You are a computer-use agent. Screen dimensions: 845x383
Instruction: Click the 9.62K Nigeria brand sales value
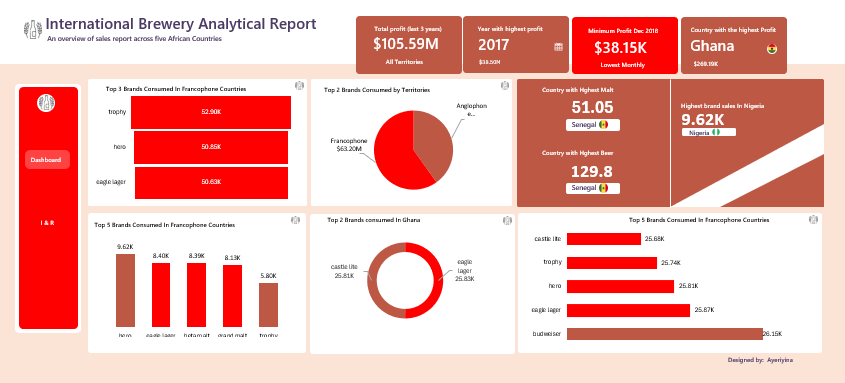click(x=702, y=119)
